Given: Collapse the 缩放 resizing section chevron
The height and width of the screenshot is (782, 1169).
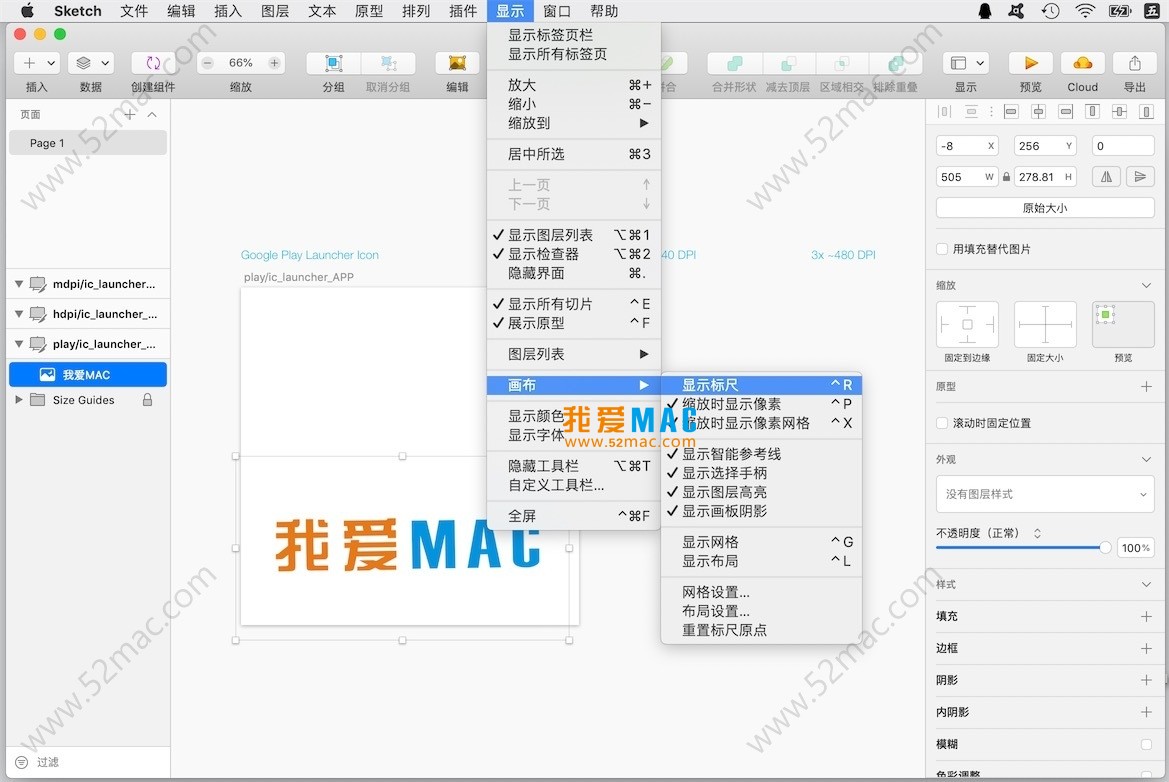Looking at the screenshot, I should (1147, 286).
